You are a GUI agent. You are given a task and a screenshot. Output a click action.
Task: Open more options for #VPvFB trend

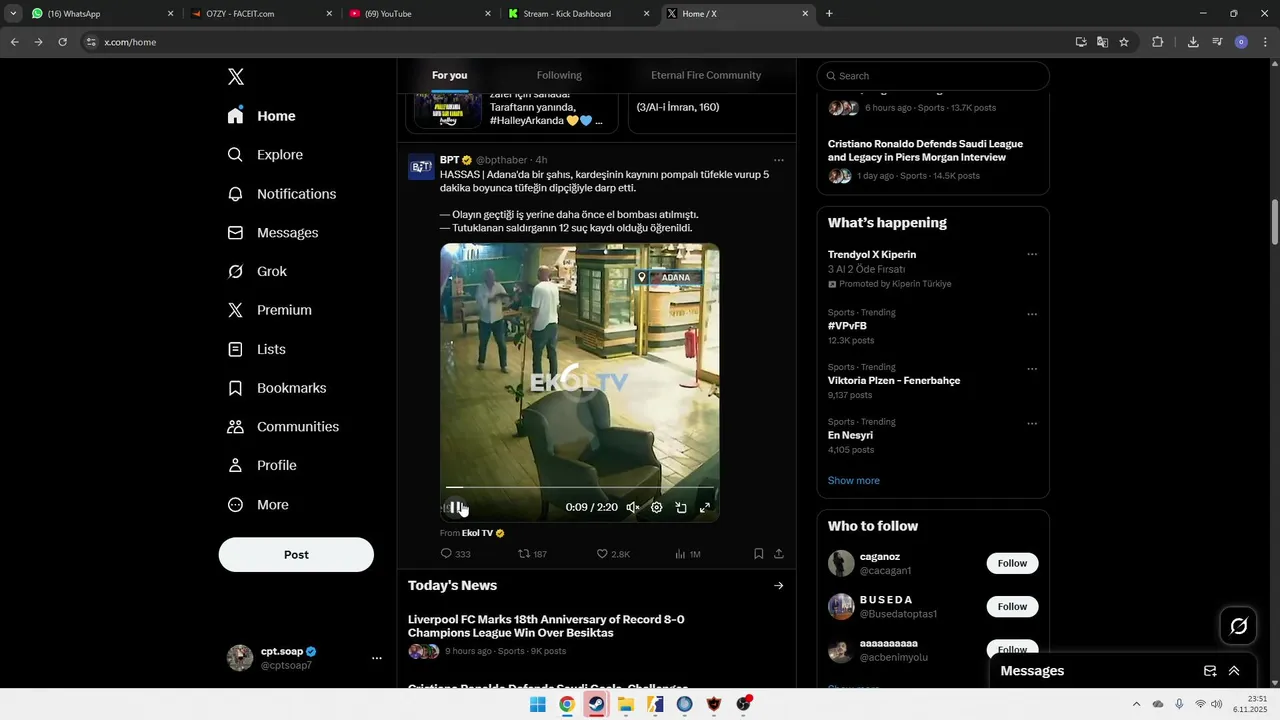(1032, 314)
